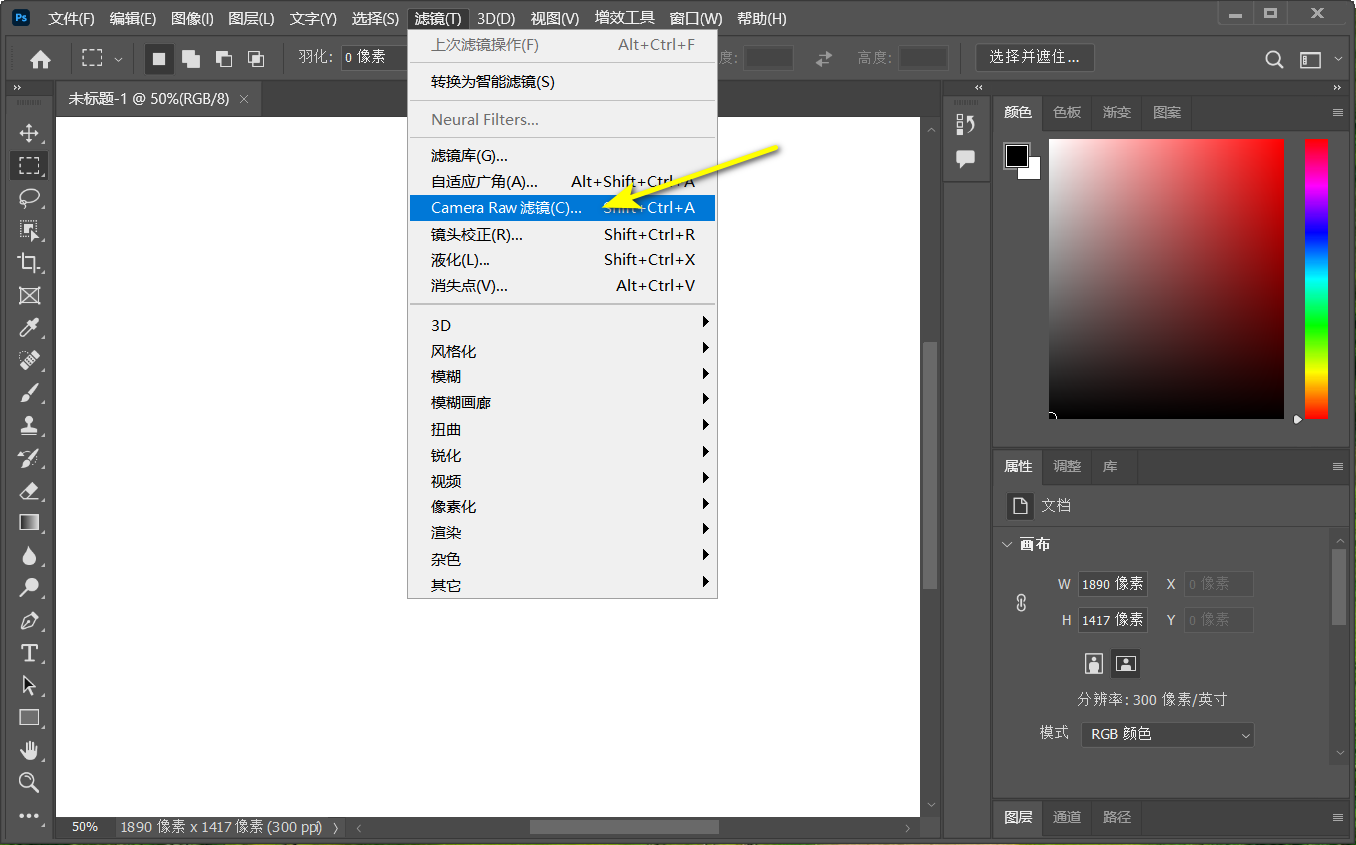Select the Brush tool
The height and width of the screenshot is (845, 1356).
(x=29, y=393)
